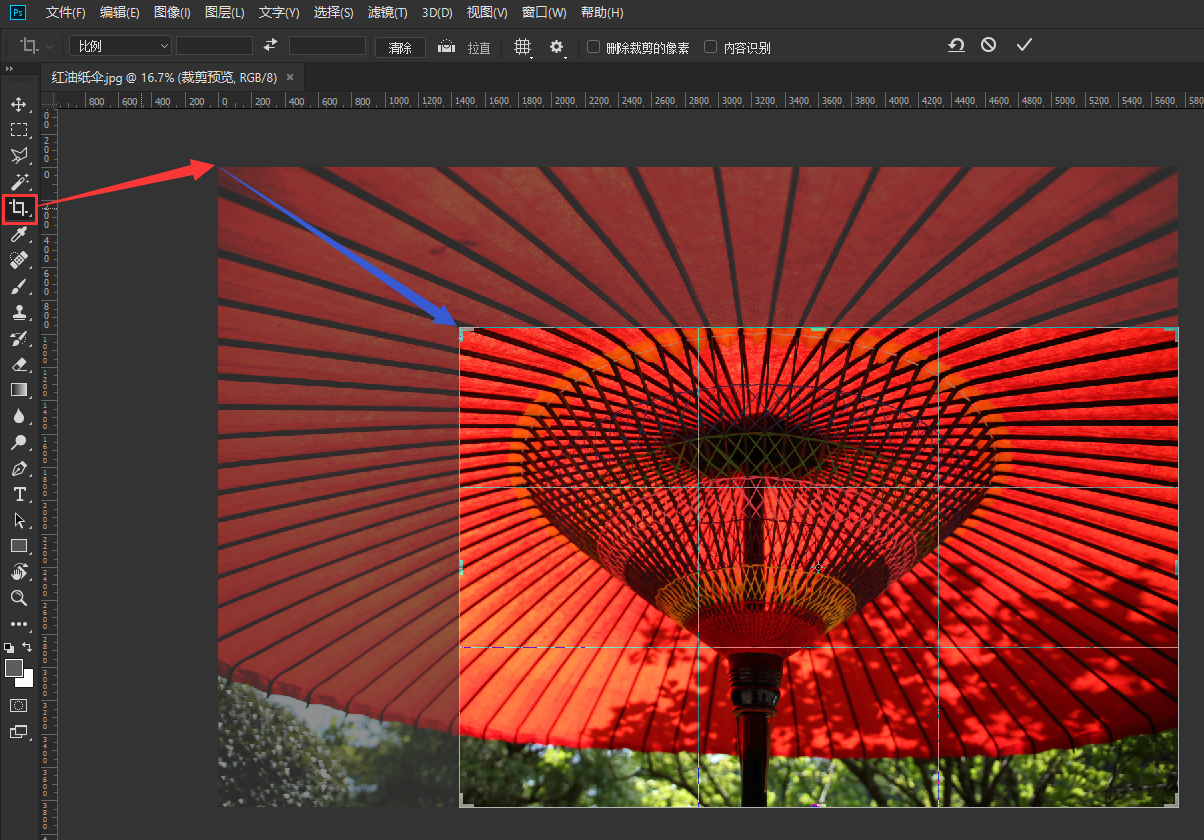Swap crop width and height values
The image size is (1204, 840).
(x=270, y=45)
